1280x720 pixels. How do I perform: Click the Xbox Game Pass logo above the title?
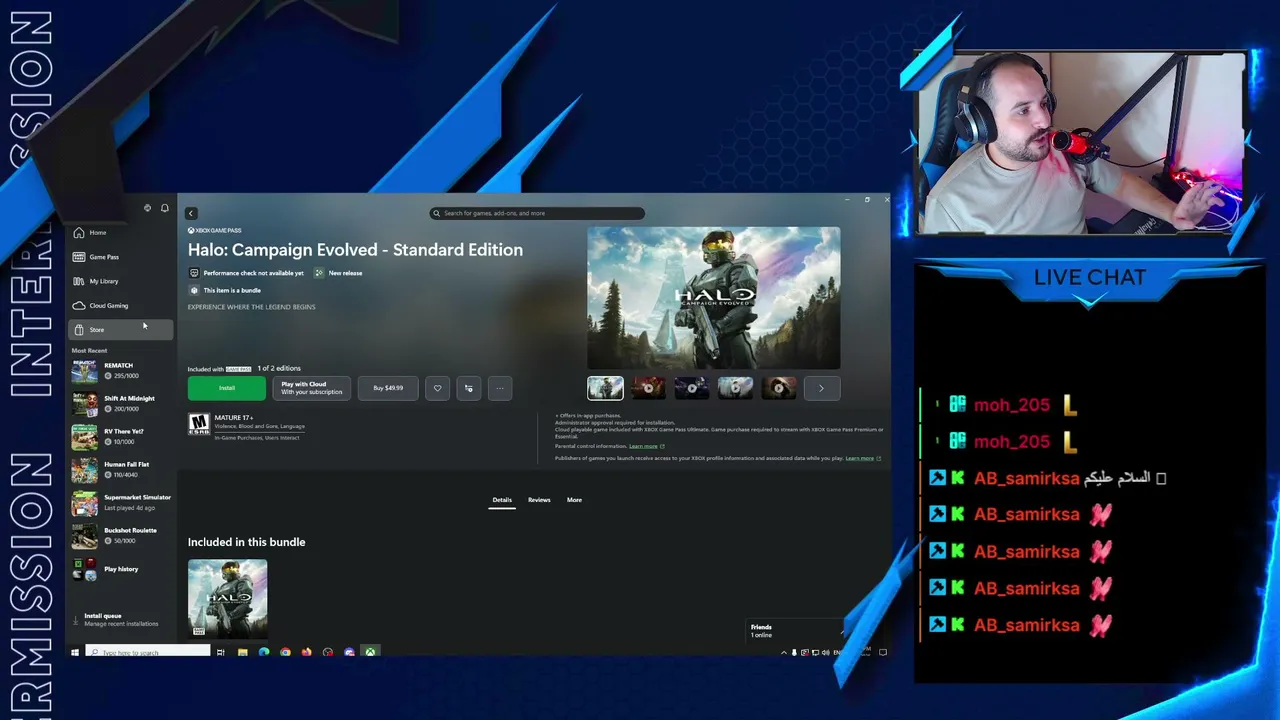pos(215,231)
